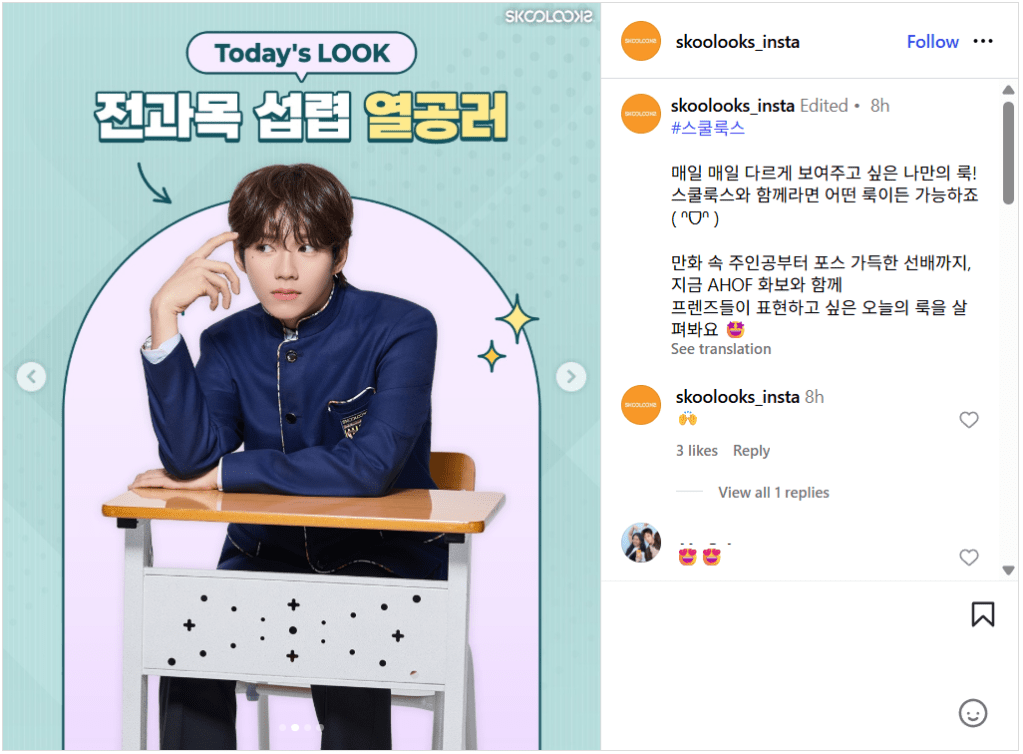Image resolution: width=1023 pixels, height=754 pixels.
Task: Go to next carousel image arrow
Action: pos(573,378)
